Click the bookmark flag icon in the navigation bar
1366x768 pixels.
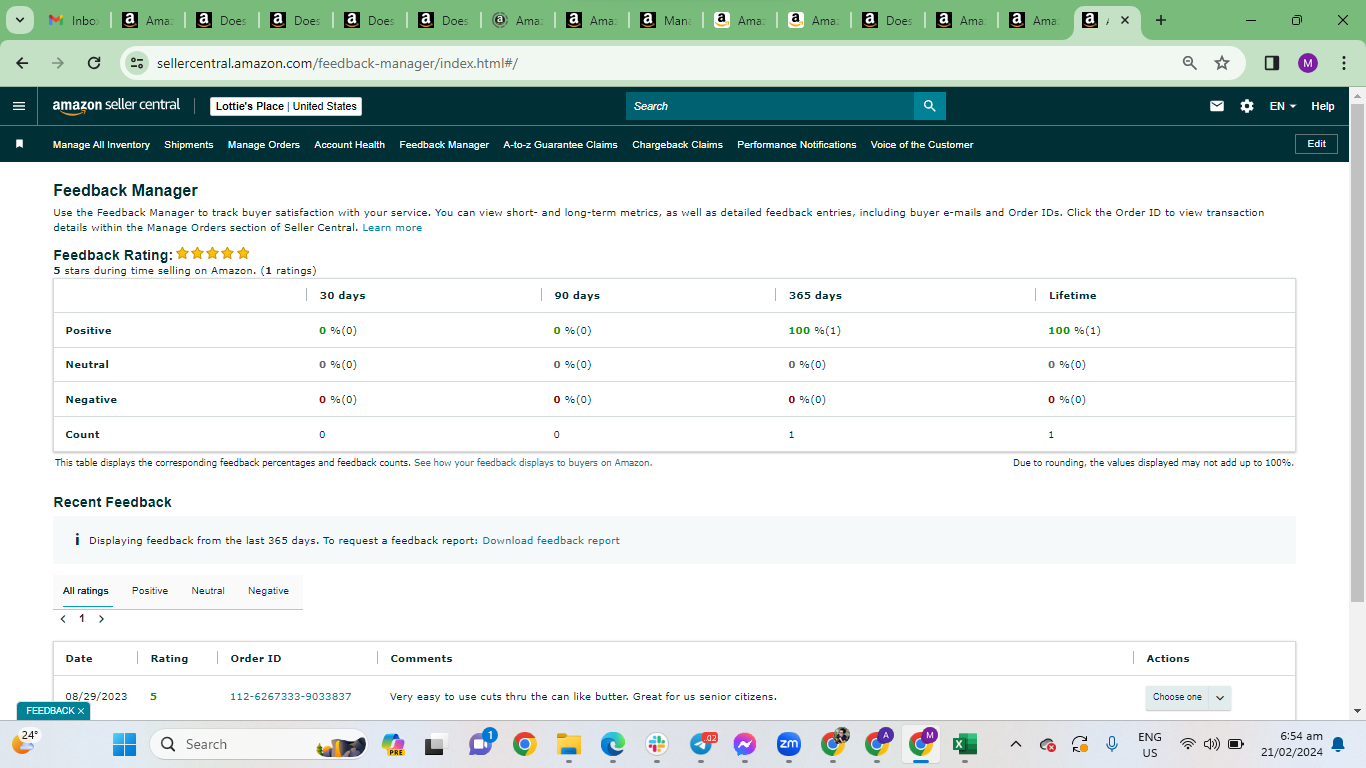[19, 144]
